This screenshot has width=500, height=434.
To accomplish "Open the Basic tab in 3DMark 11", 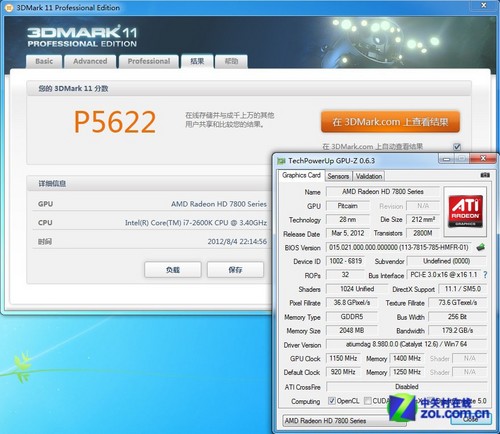I will click(44, 61).
